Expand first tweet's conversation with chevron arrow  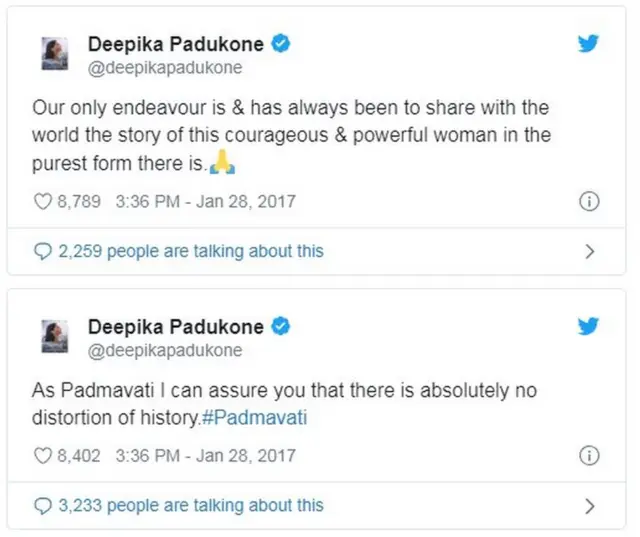point(589,251)
